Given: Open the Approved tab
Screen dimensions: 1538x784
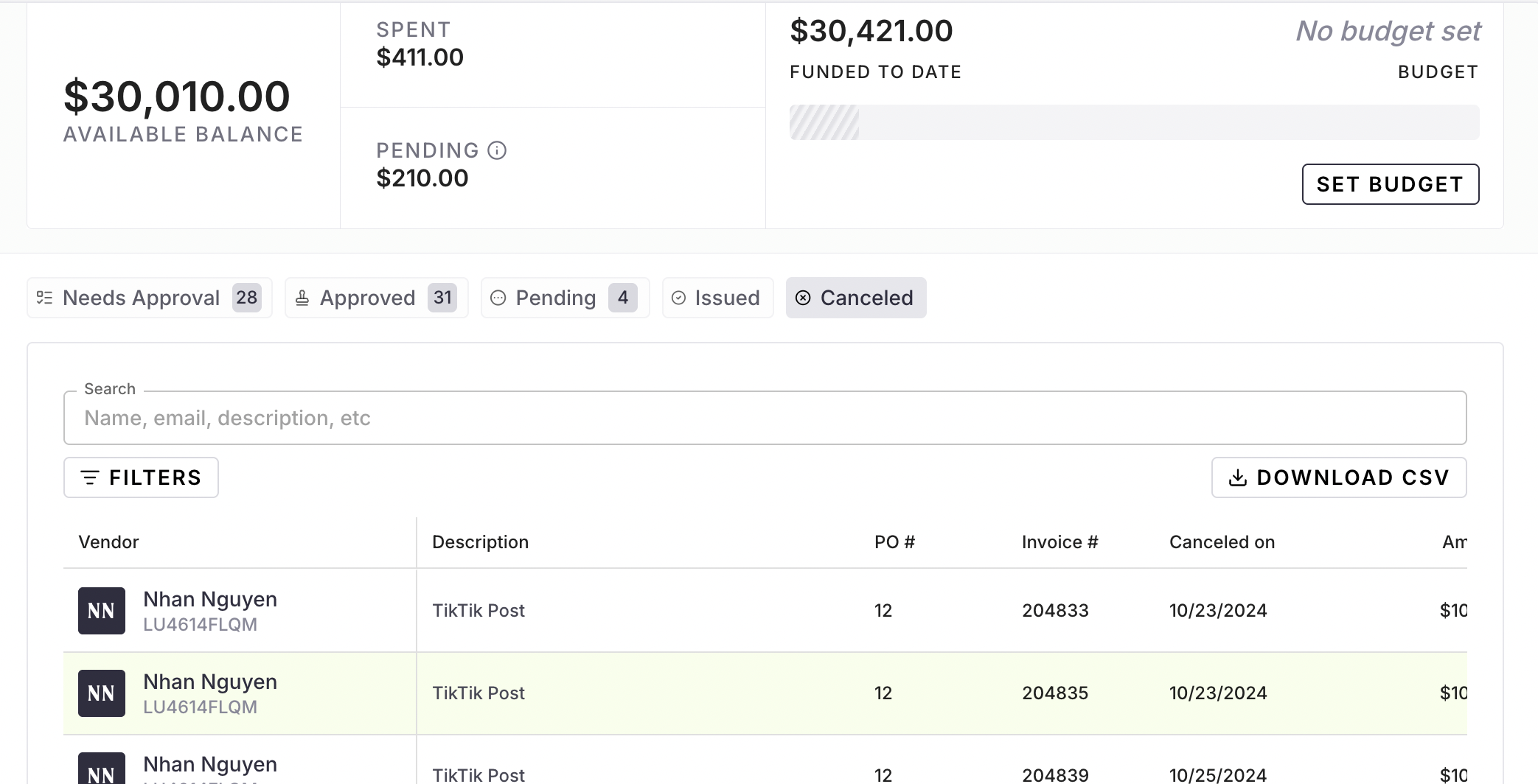Looking at the screenshot, I should pyautogui.click(x=376, y=298).
